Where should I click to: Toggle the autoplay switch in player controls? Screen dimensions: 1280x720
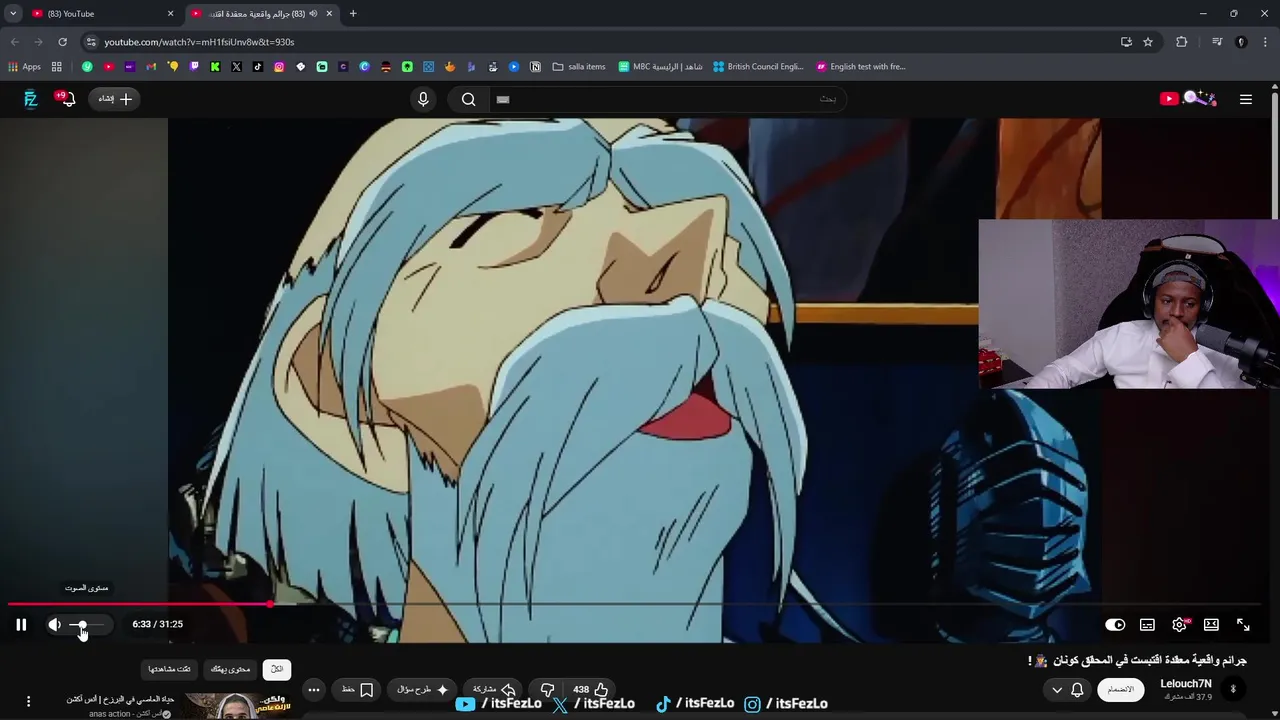pyautogui.click(x=1115, y=624)
